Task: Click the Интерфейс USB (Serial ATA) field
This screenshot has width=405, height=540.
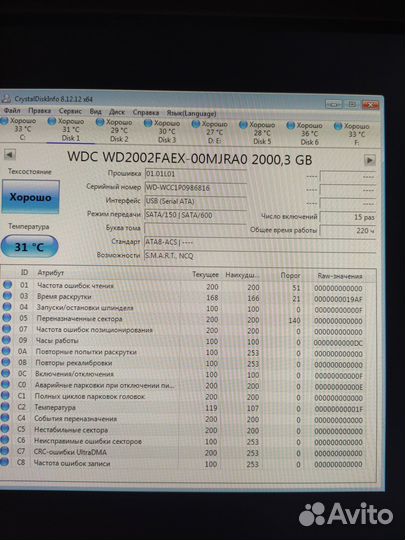Action: tap(195, 201)
